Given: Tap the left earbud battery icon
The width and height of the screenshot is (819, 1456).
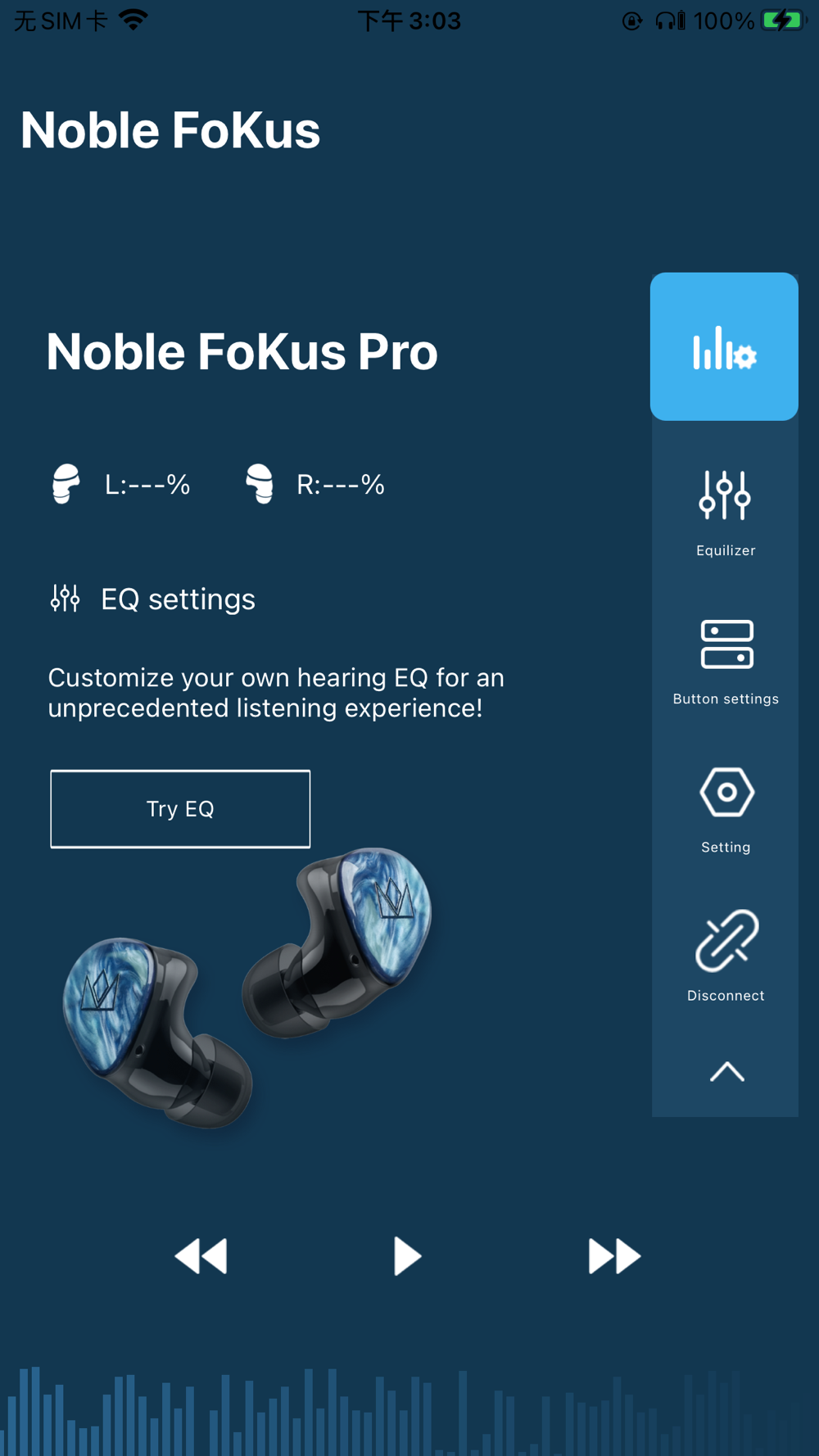Looking at the screenshot, I should coord(66,484).
